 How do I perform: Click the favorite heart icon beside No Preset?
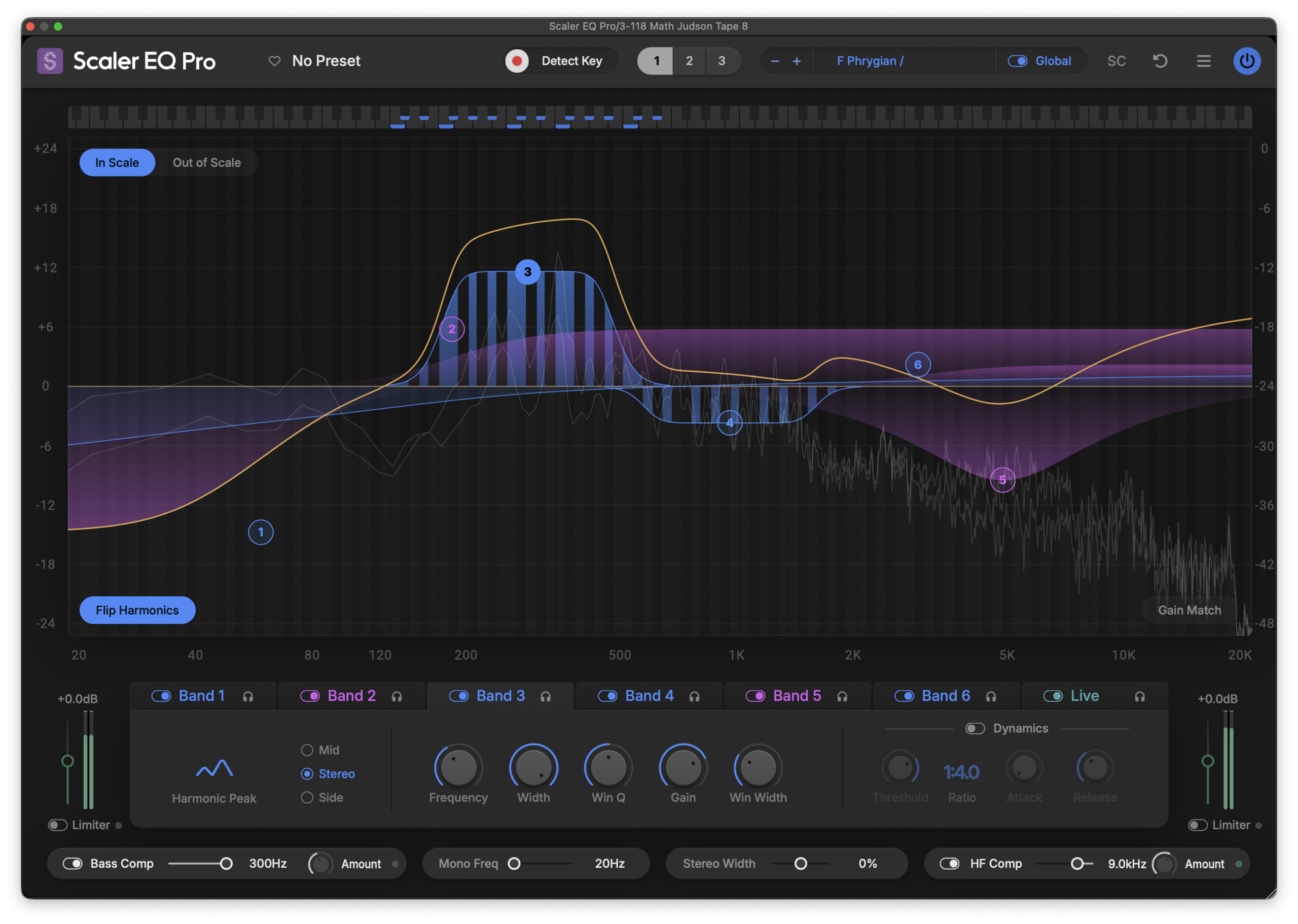coord(275,61)
